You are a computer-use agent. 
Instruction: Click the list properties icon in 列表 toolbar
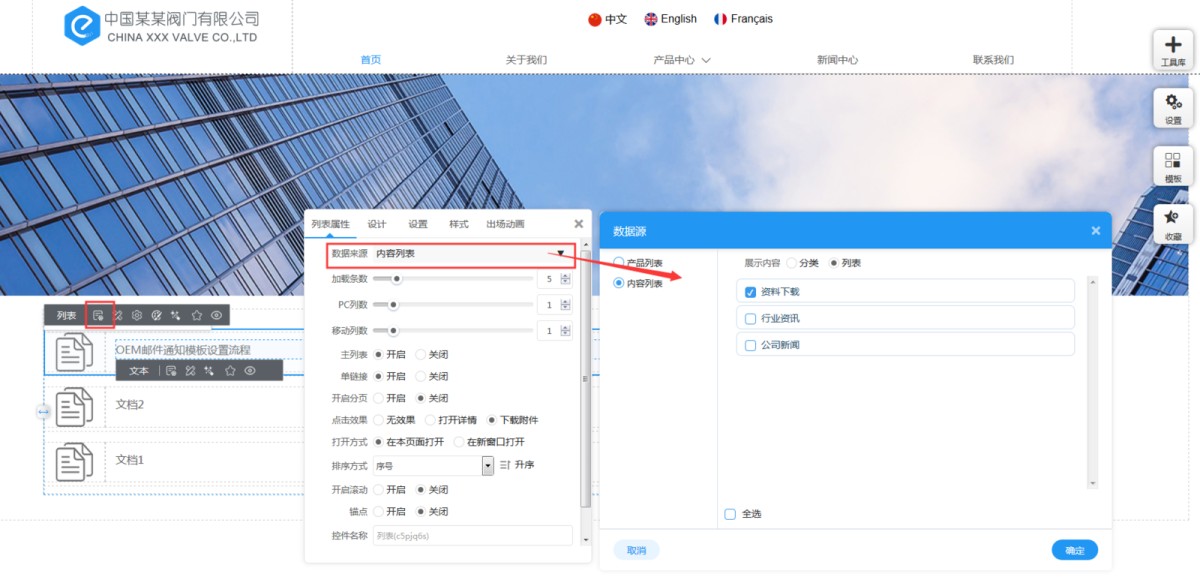tap(99, 315)
